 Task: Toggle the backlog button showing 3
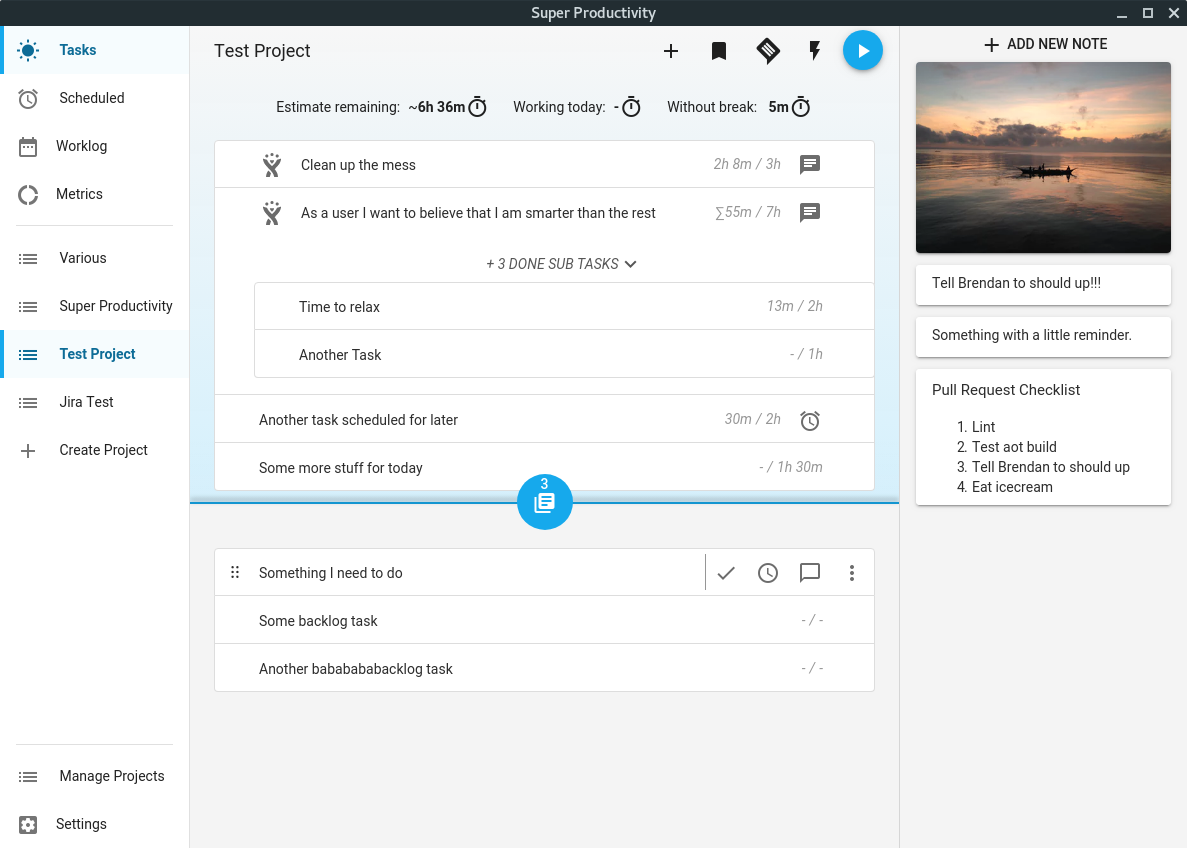pos(544,501)
